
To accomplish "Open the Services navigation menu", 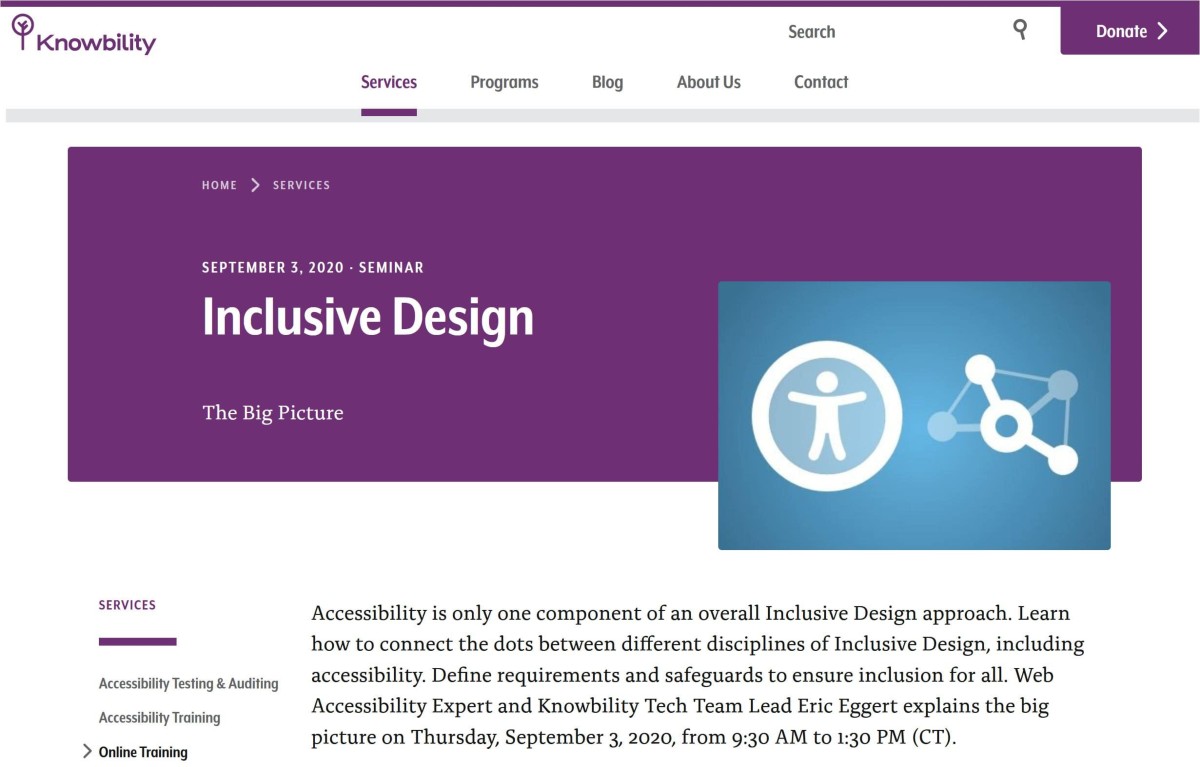I will [389, 82].
